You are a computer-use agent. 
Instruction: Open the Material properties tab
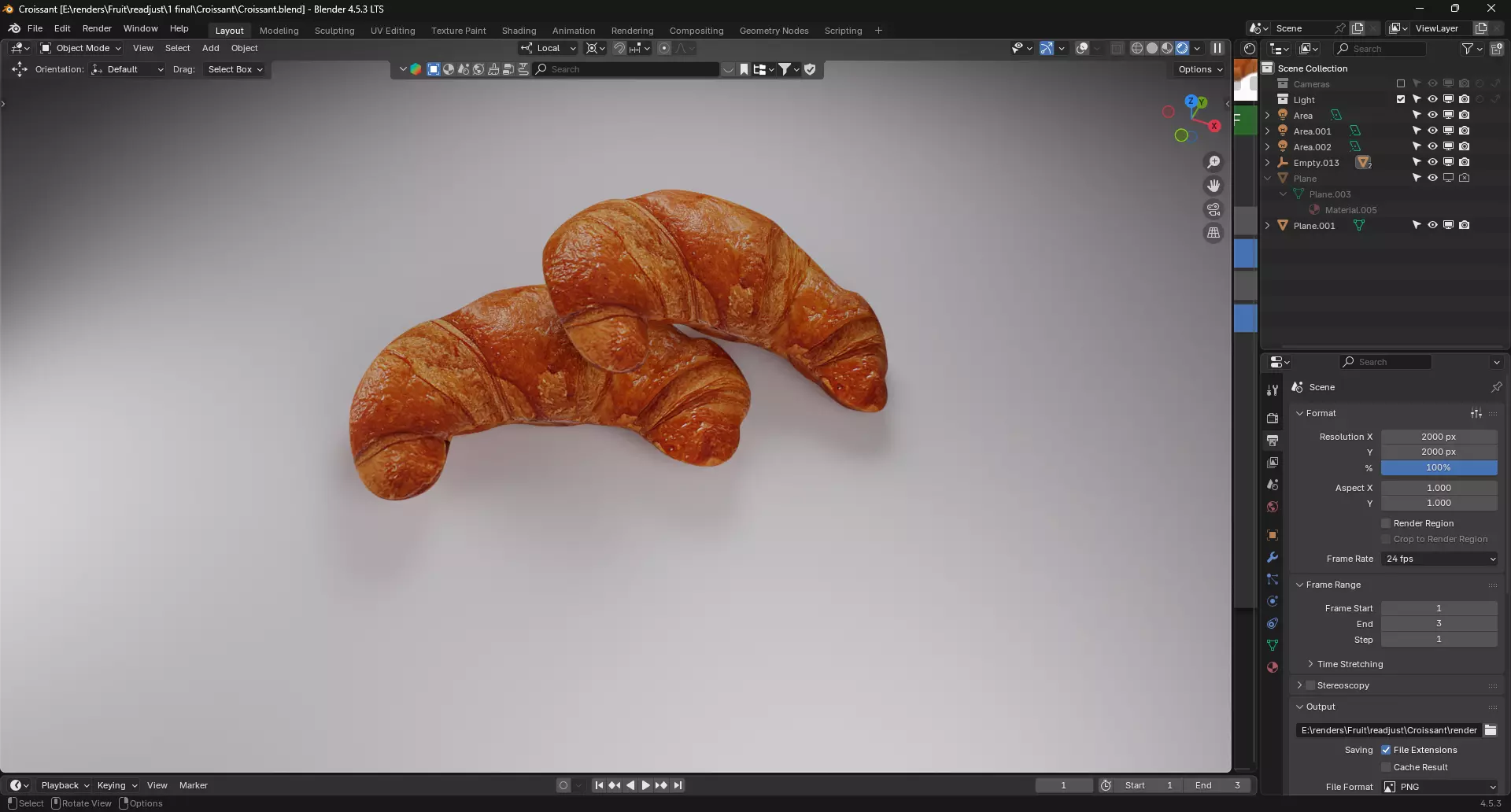1273,667
